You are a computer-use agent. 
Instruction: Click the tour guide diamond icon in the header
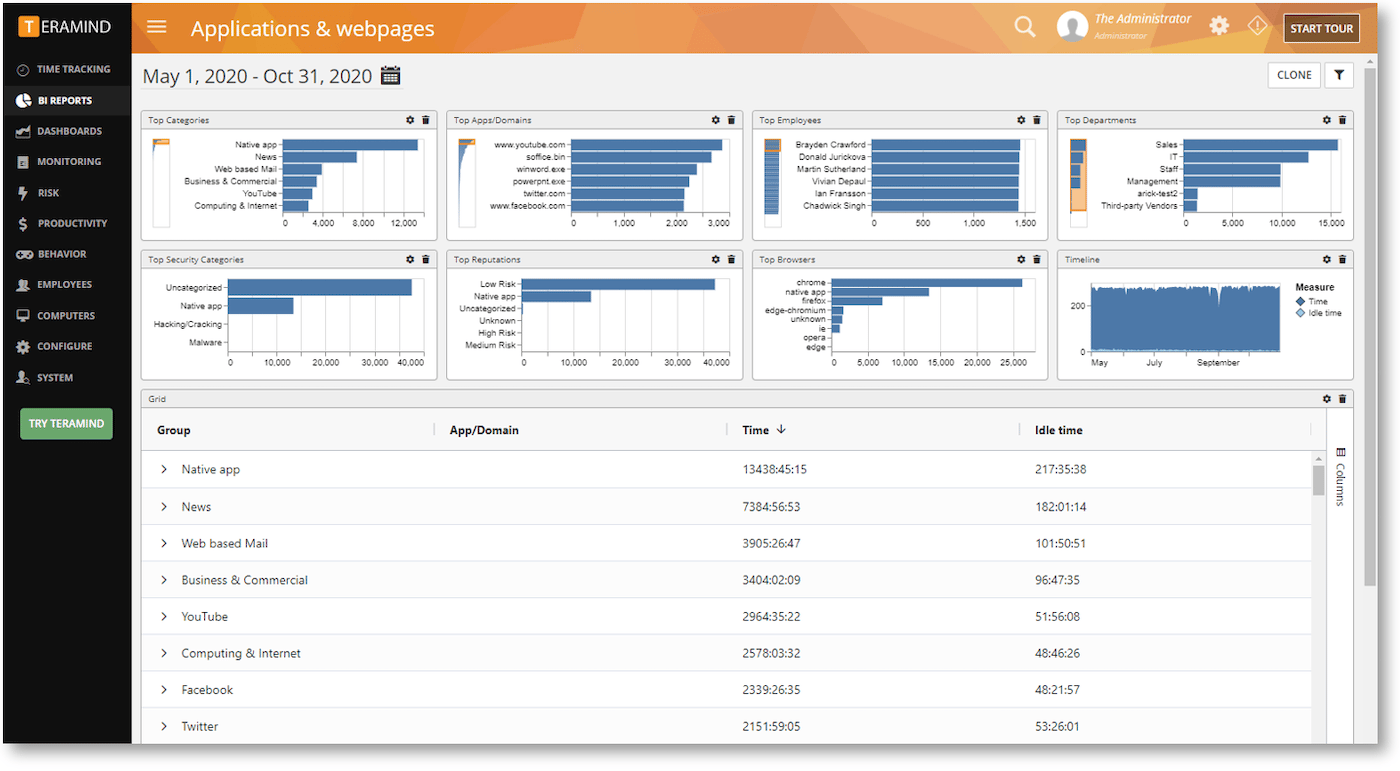1257,25
